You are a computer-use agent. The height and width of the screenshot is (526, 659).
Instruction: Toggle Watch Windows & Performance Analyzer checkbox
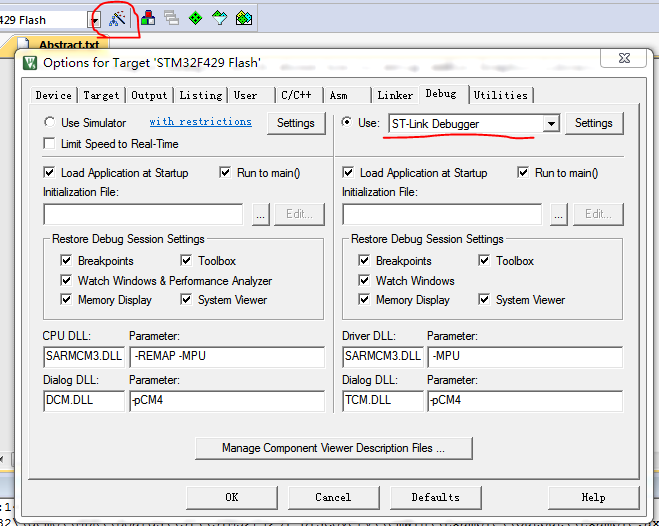click(66, 280)
